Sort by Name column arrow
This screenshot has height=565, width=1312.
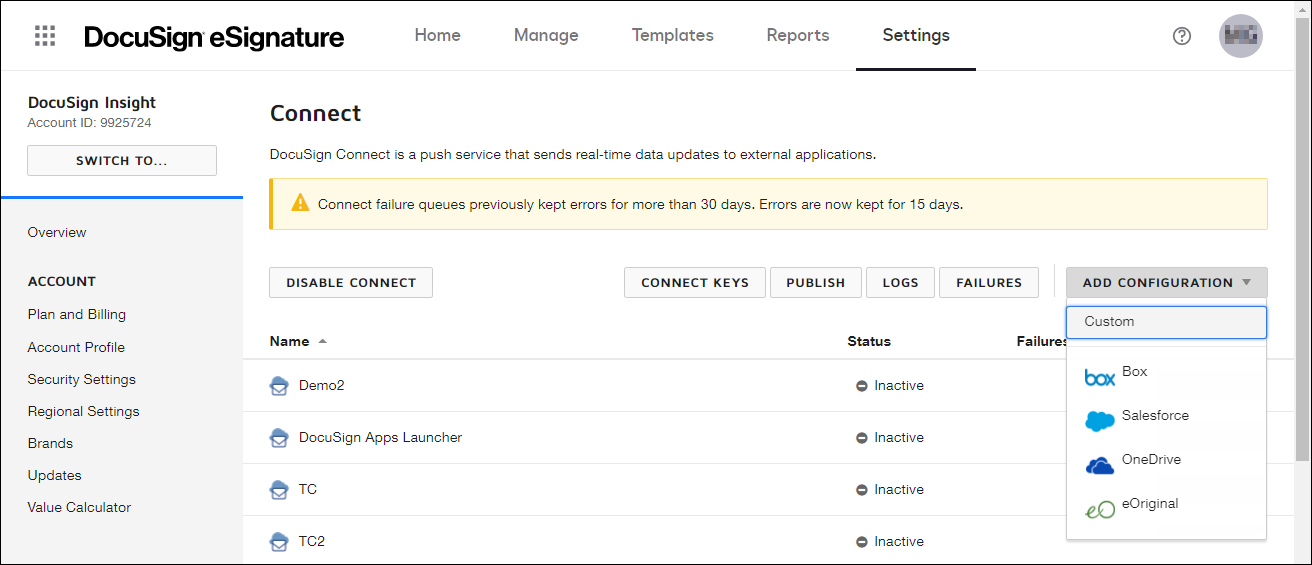point(322,341)
